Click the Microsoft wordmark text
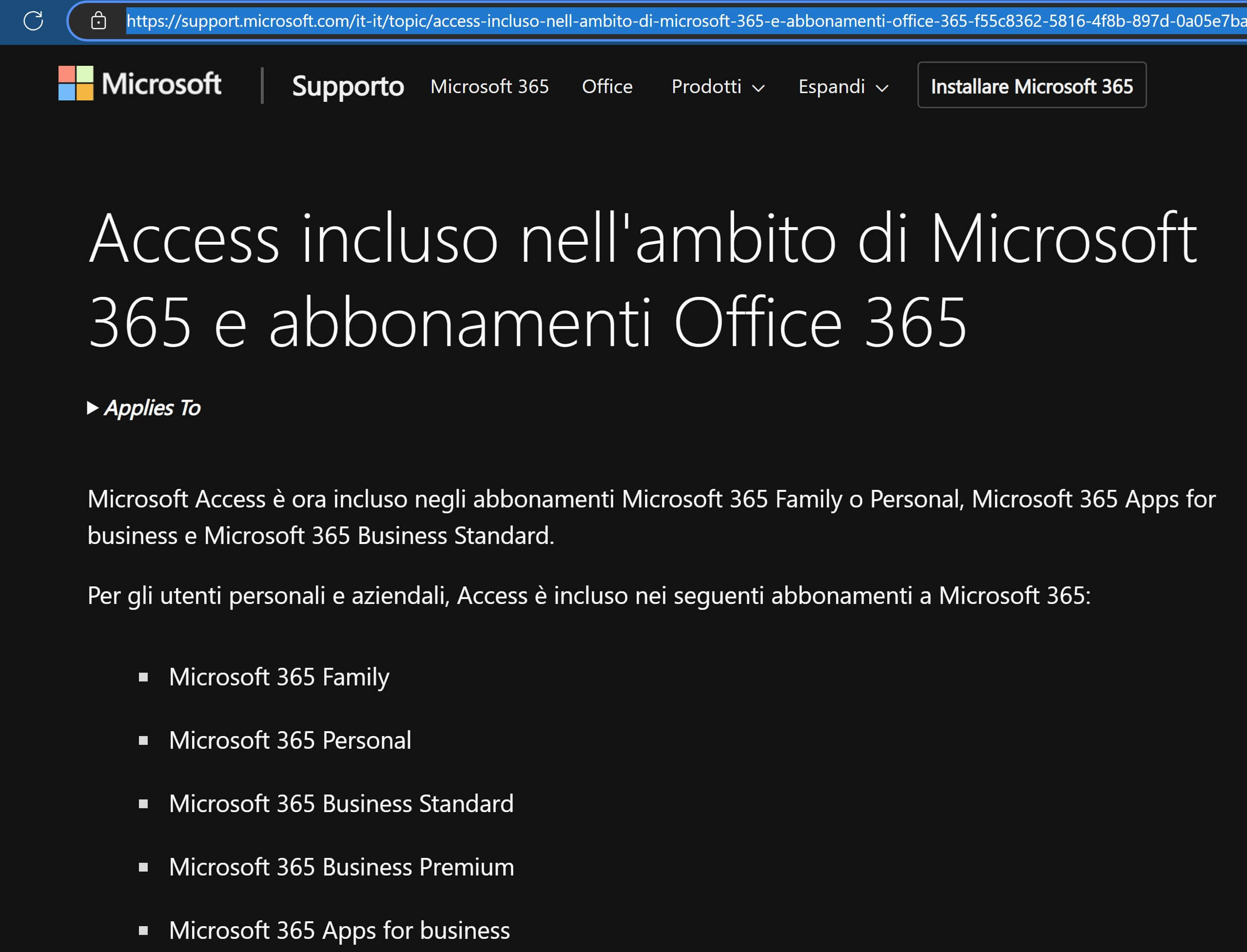The height and width of the screenshot is (952, 1247). 161,84
